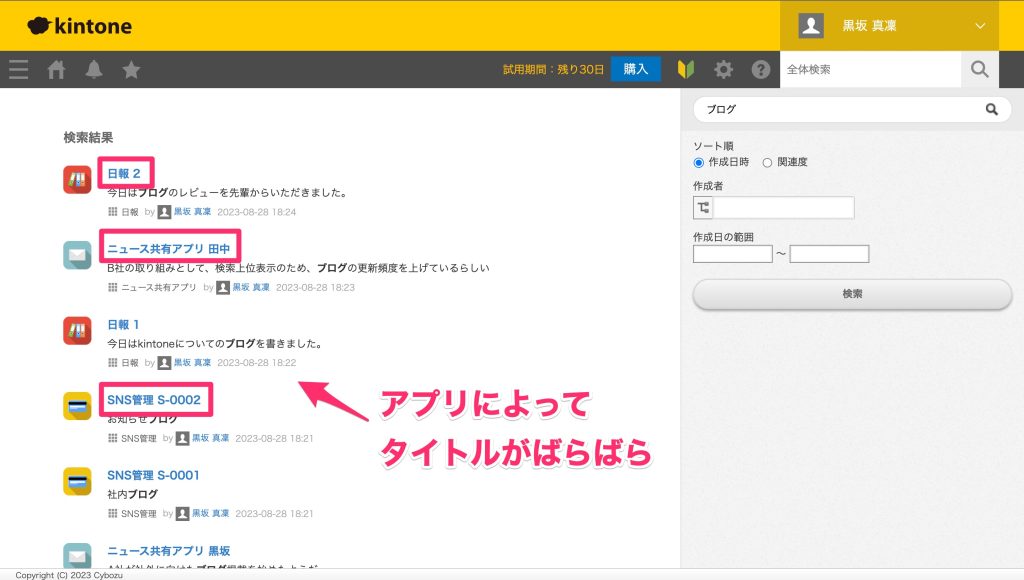Click the 18:21 timestamp in the S-0001 result

pos(274,513)
